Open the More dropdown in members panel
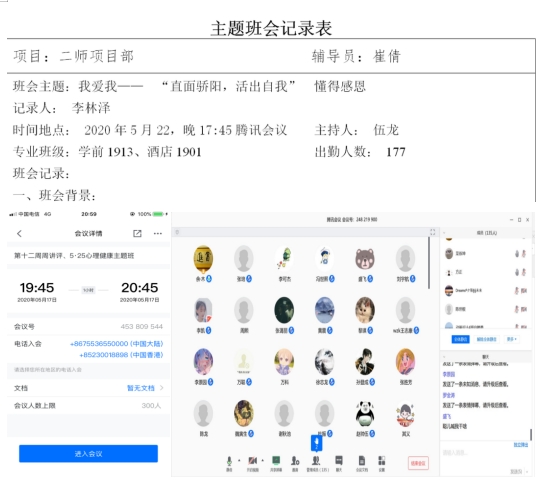Image resolution: width=560 pixels, height=502 pixels. (511, 339)
